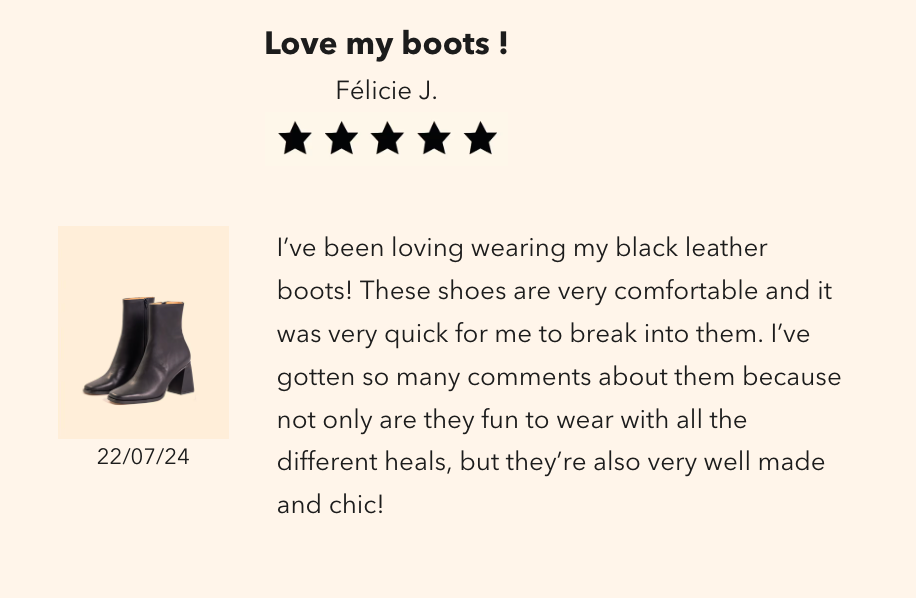Click the fifth and last rating star
This screenshot has height=598, width=916.
point(480,139)
